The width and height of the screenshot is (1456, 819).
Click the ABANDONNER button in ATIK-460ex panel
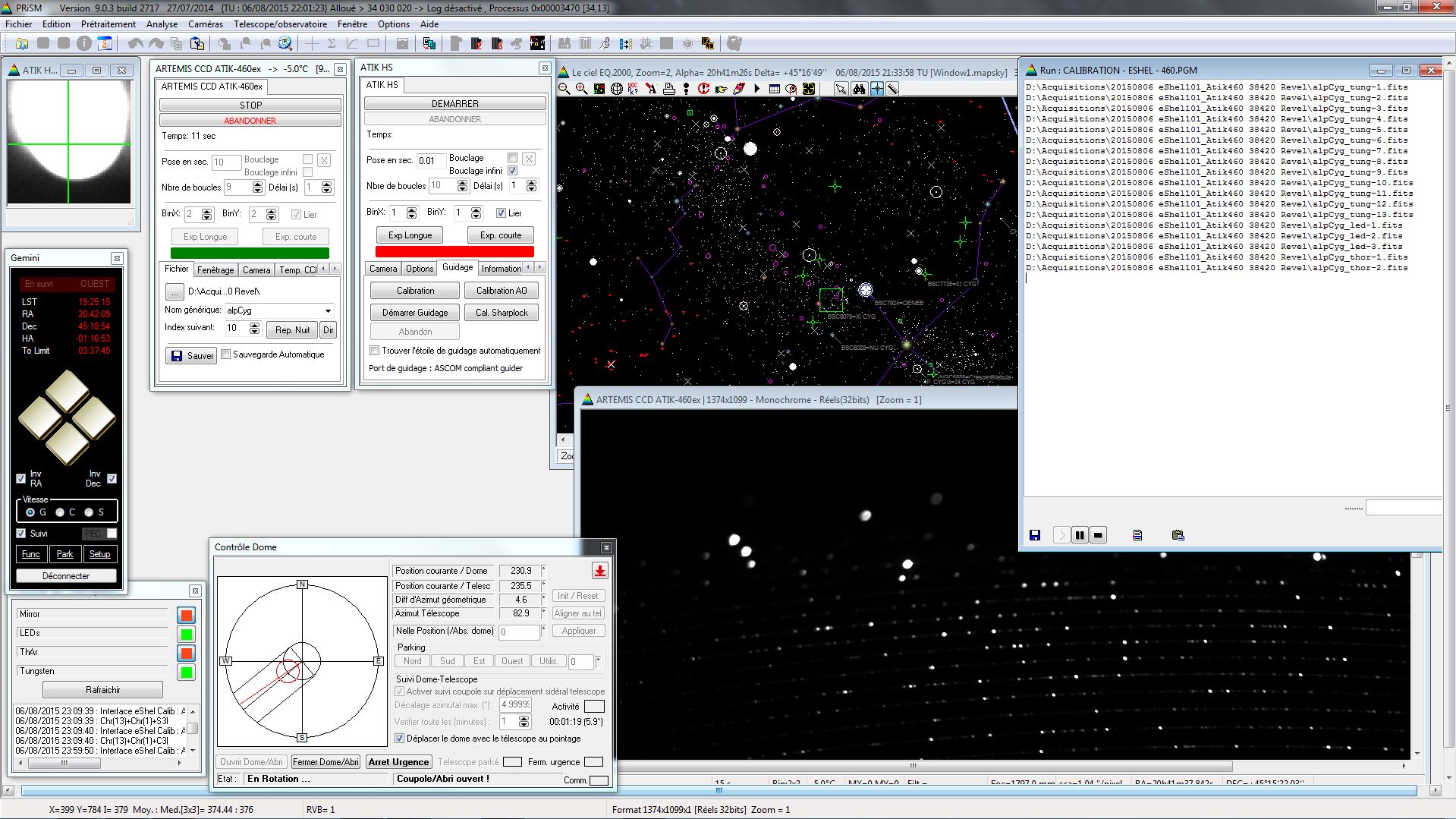(250, 121)
